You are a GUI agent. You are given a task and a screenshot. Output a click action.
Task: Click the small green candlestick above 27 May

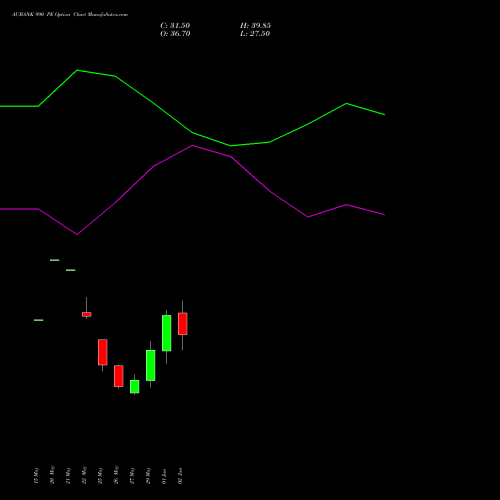[x=135, y=387]
